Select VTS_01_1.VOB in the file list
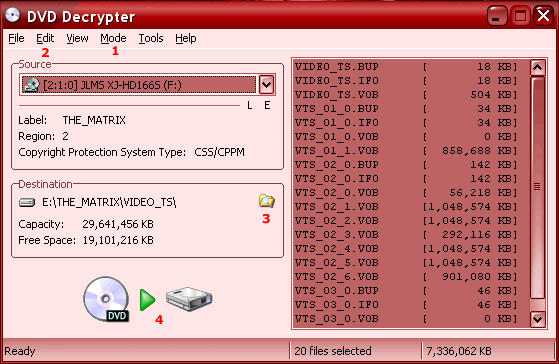 point(406,151)
